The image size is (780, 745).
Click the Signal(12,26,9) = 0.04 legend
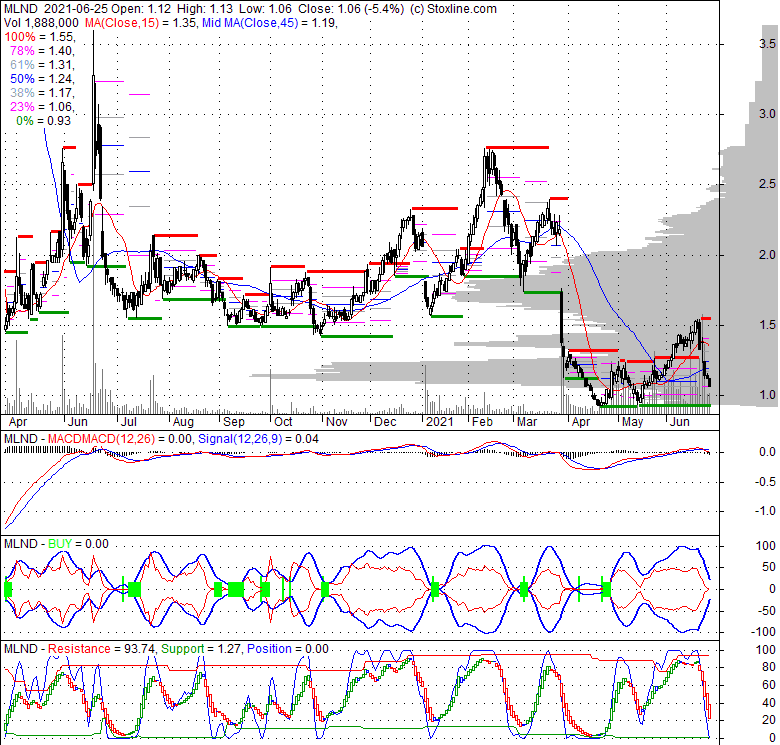click(x=258, y=439)
